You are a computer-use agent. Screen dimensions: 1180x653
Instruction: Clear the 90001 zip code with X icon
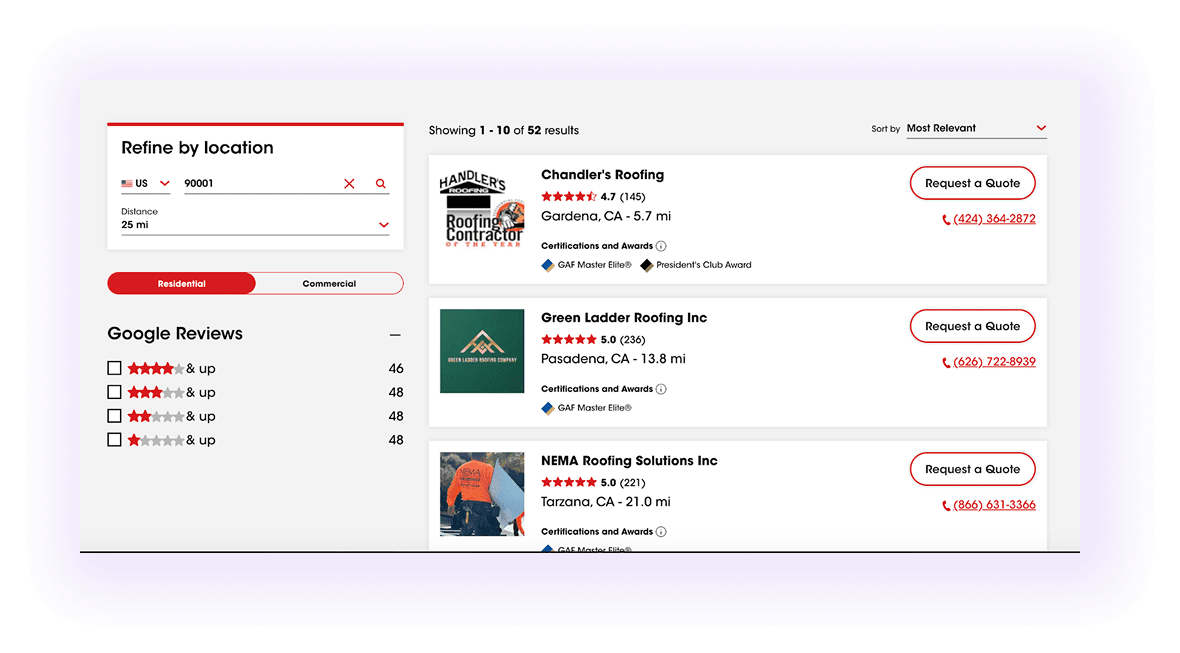click(349, 184)
